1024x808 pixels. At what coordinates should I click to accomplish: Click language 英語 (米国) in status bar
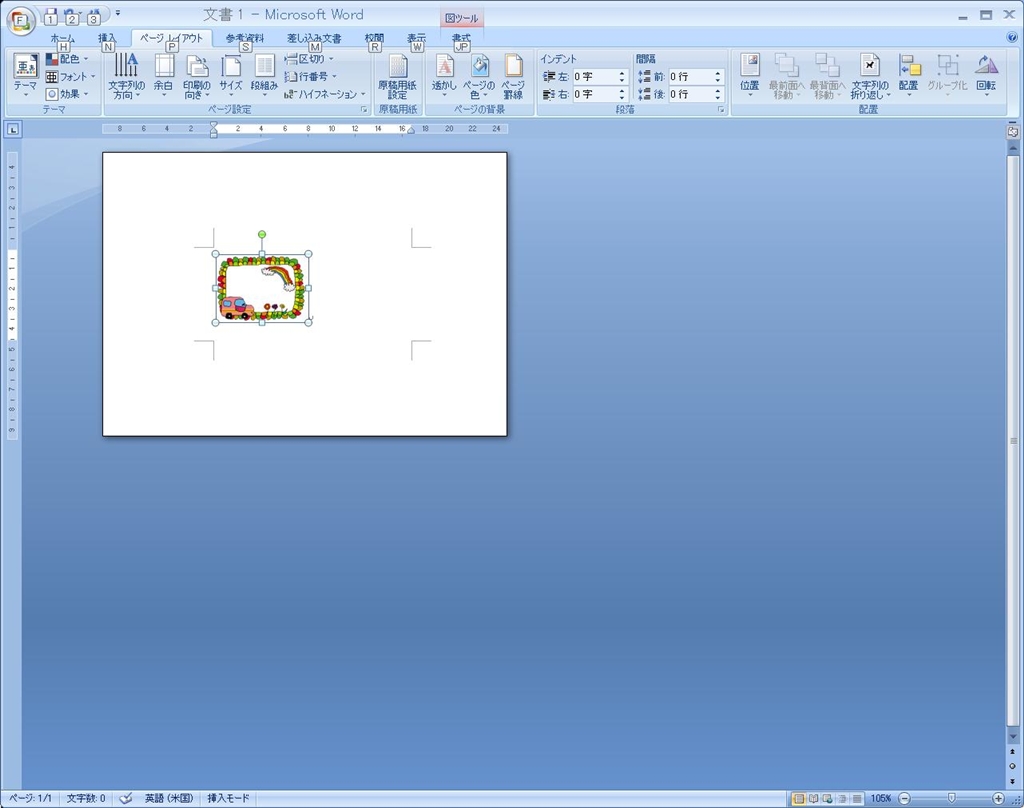point(168,798)
